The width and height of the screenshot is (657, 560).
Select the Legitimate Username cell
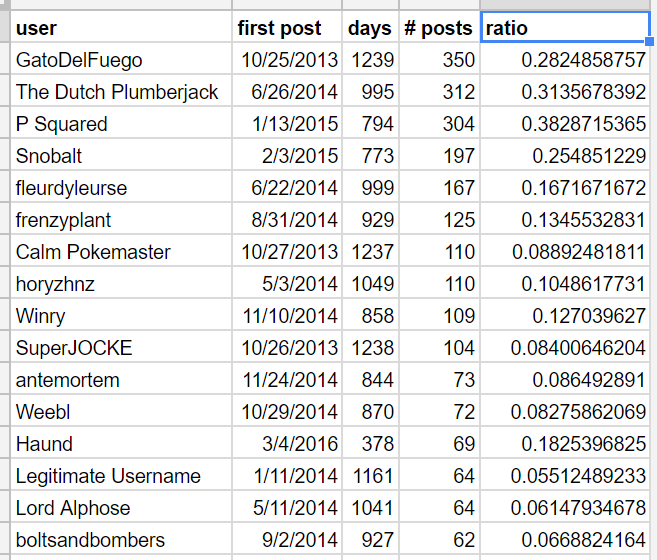[120, 476]
